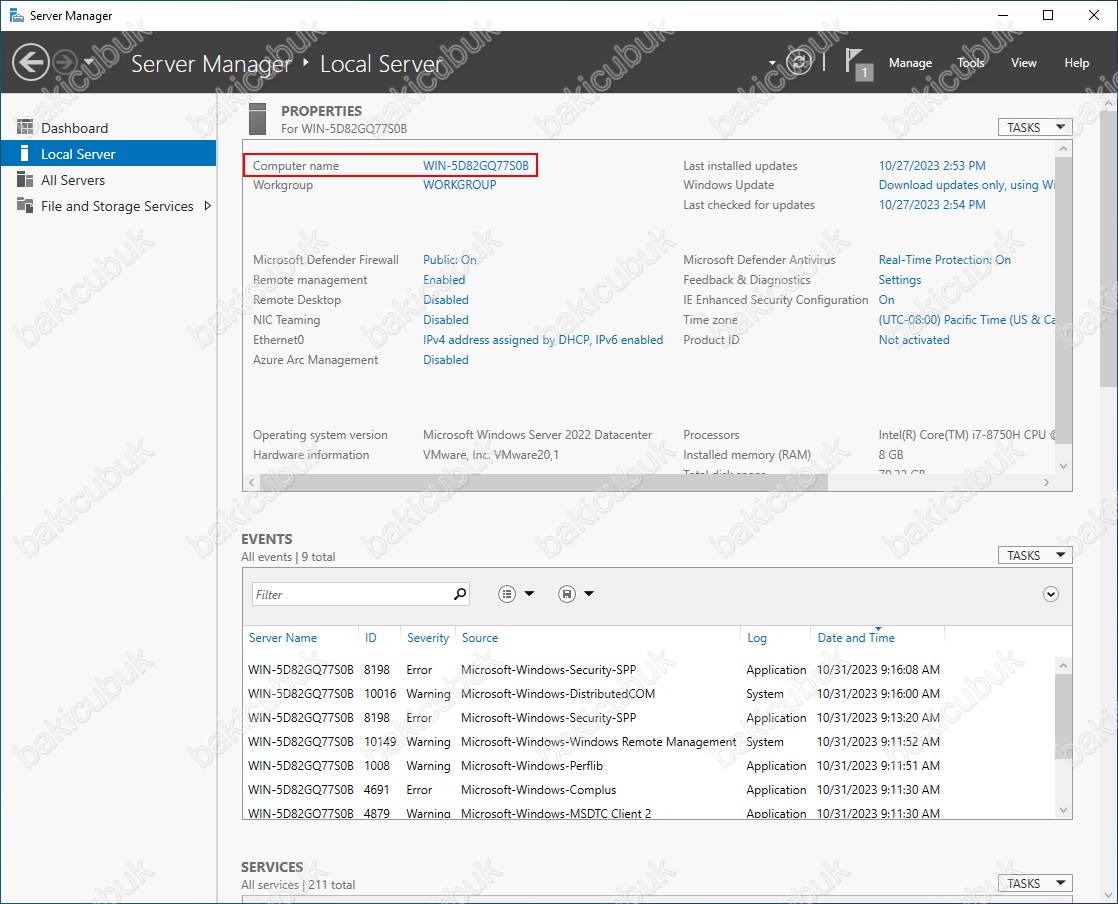The image size is (1118, 904).
Task: Open the Services TASKS dropdown
Action: [1035, 883]
